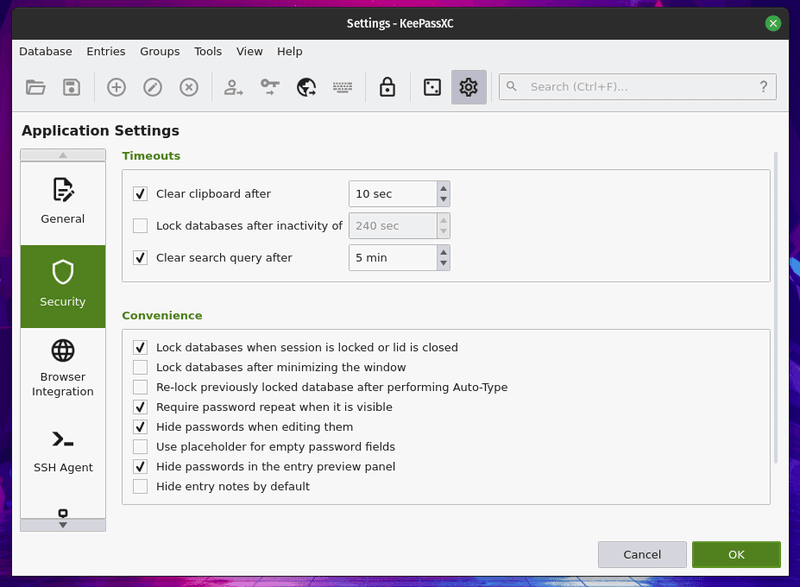
Task: Click the Save Database toolbar icon
Action: pyautogui.click(x=71, y=88)
